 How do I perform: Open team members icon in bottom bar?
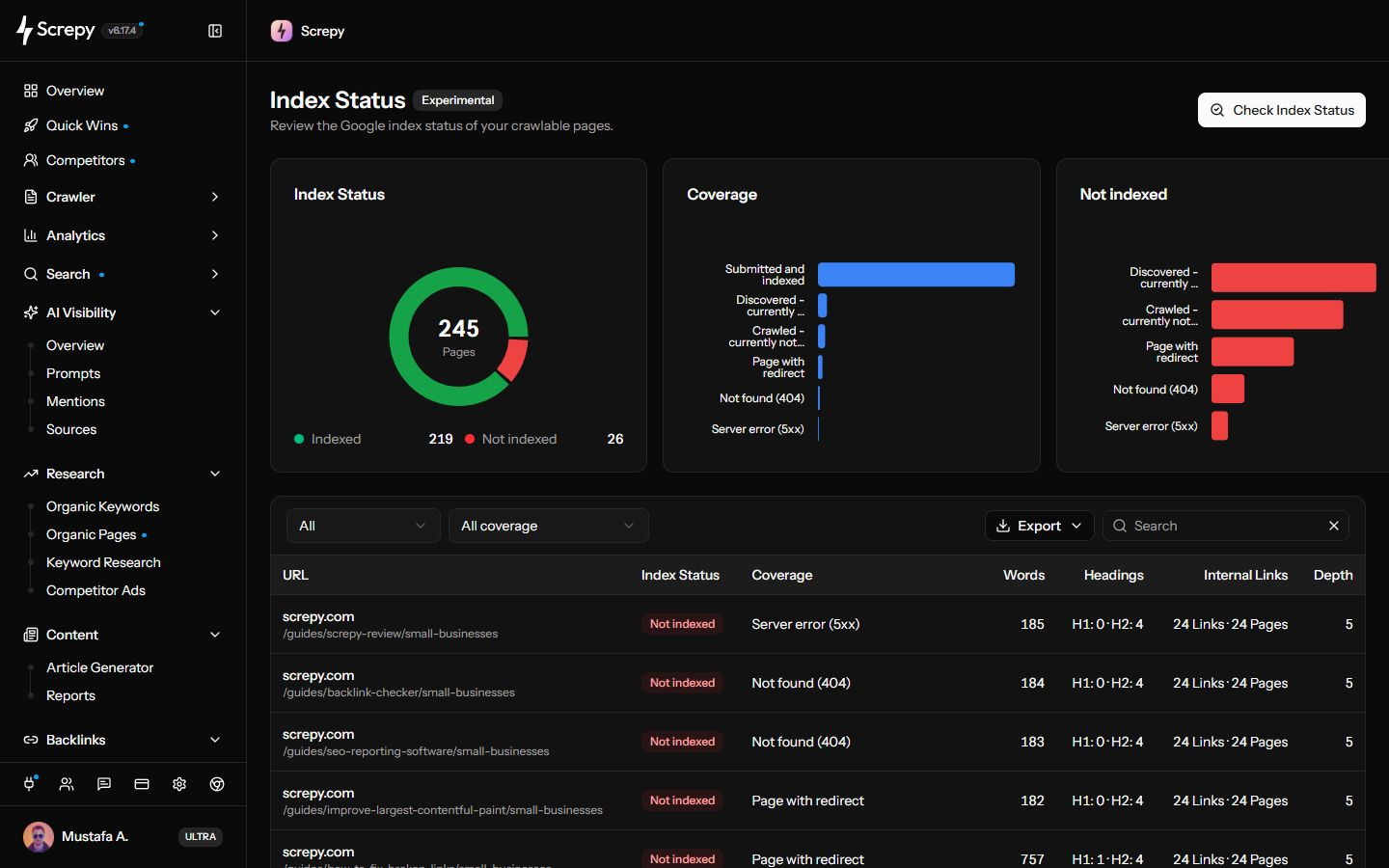[67, 784]
